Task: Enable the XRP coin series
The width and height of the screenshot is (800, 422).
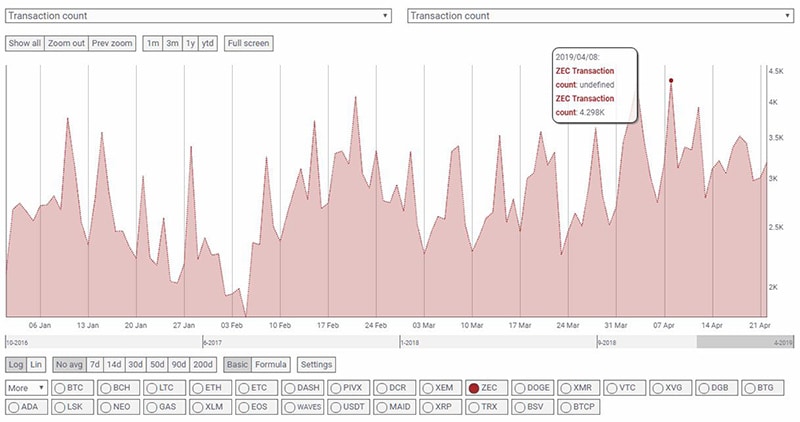Action: click(440, 407)
